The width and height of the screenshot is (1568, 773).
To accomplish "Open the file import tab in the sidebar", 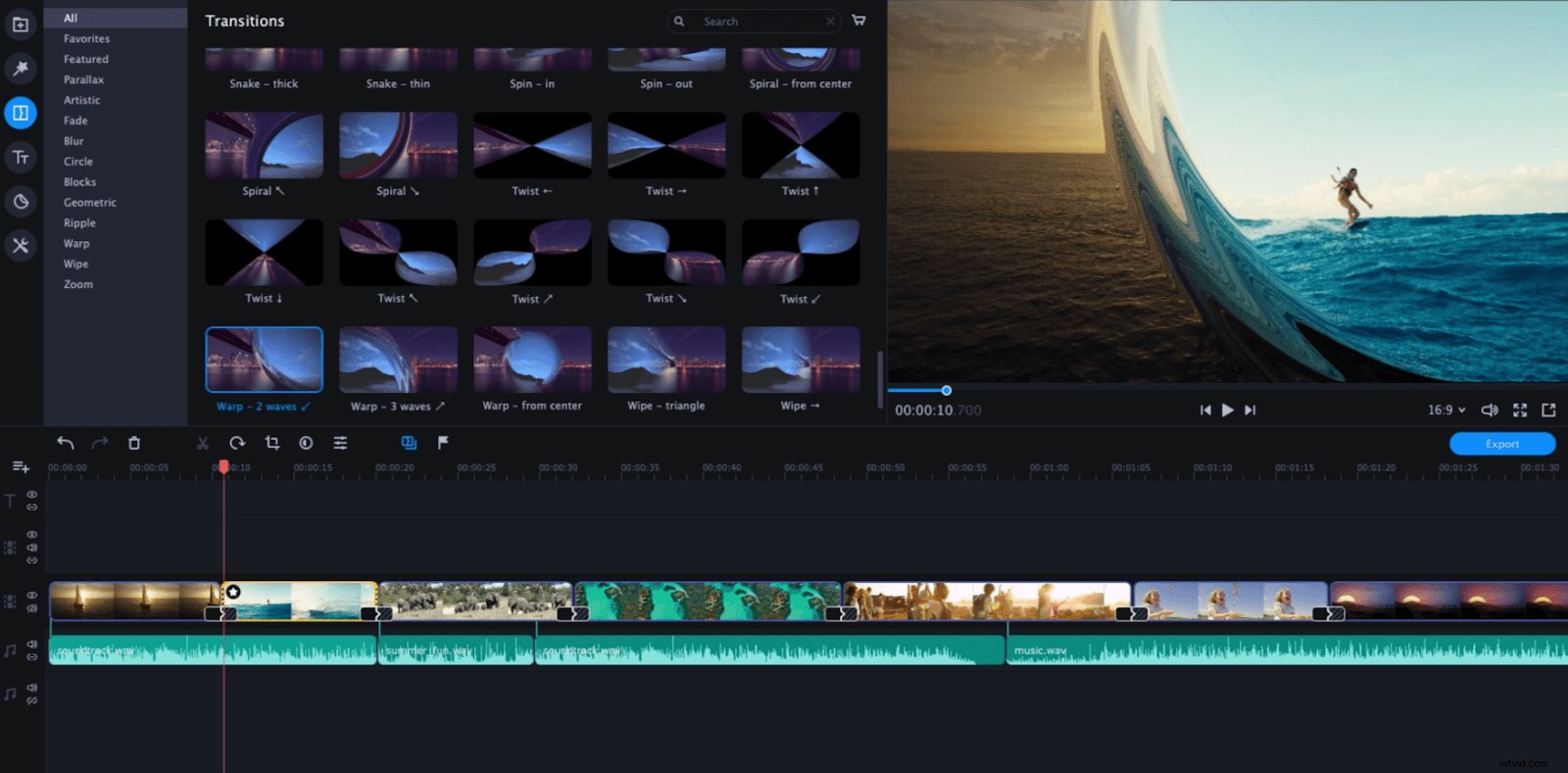I will tap(20, 24).
